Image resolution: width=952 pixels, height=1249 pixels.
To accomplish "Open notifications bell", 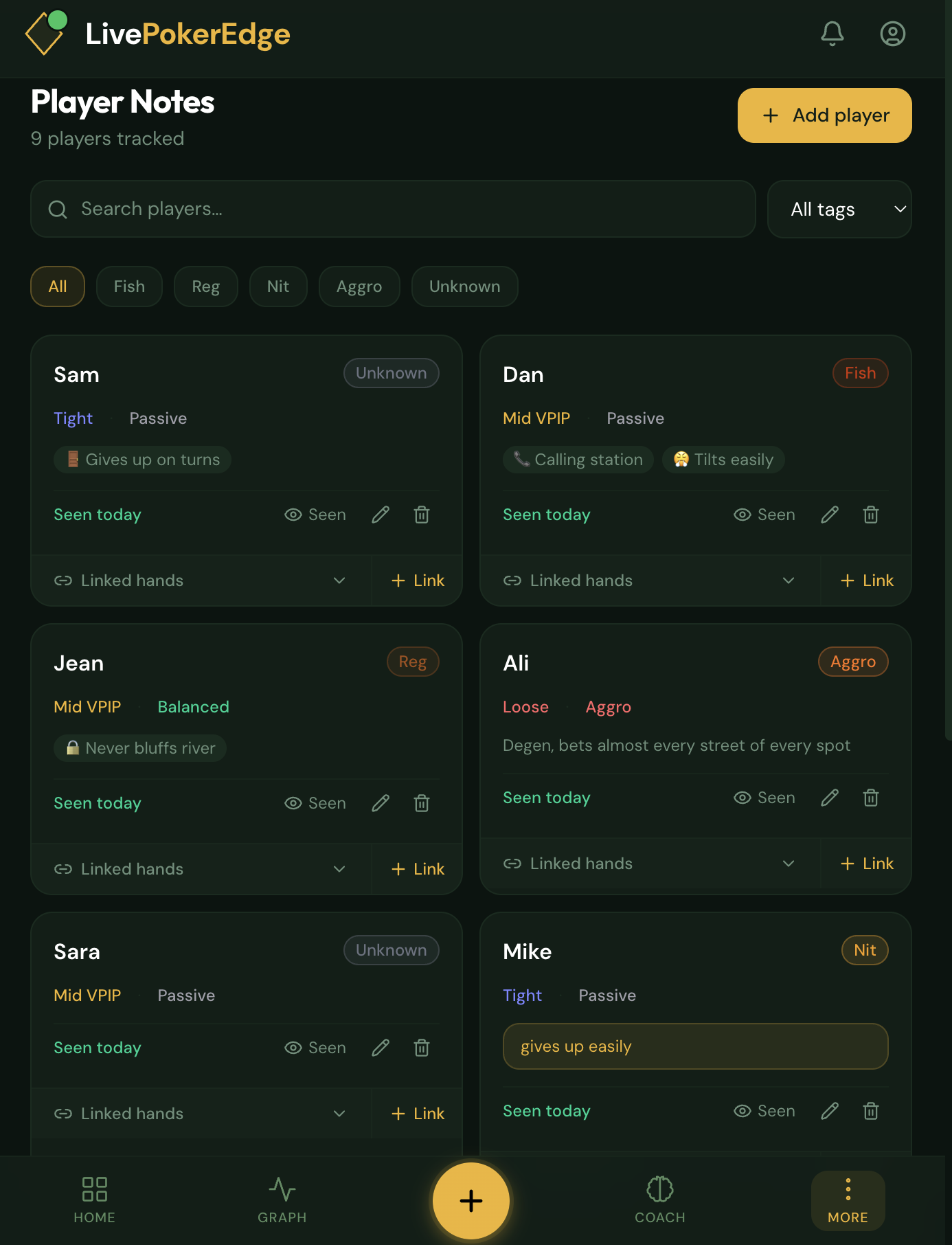I will 832,34.
